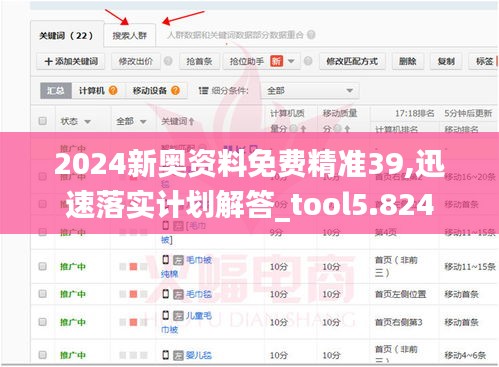Tick checkbox for 毛巾被纯棉 row
This screenshot has height=367, width=499.
pyautogui.click(x=42, y=266)
